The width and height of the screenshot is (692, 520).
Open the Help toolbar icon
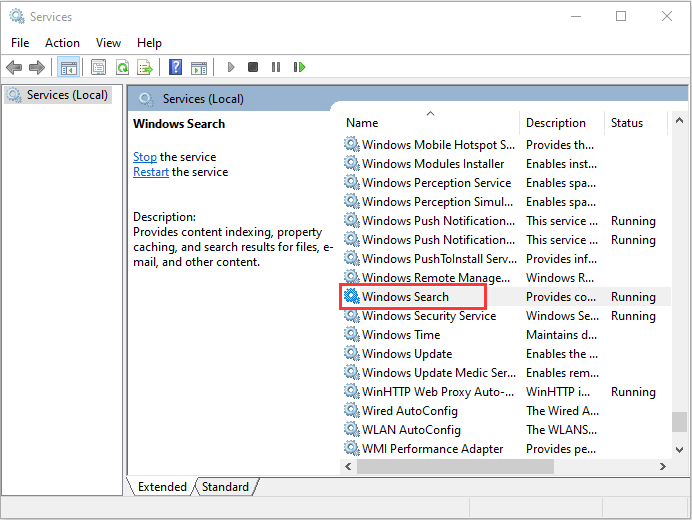point(175,68)
